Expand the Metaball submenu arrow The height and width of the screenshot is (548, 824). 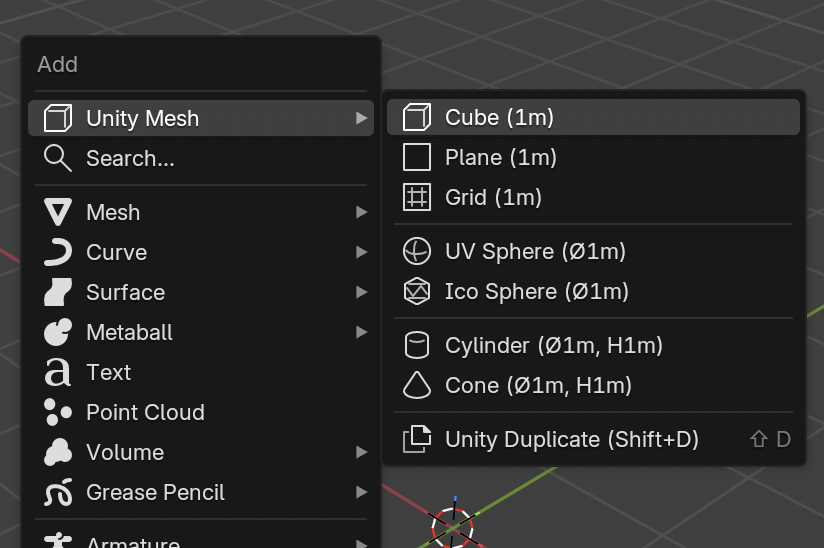[x=361, y=332]
